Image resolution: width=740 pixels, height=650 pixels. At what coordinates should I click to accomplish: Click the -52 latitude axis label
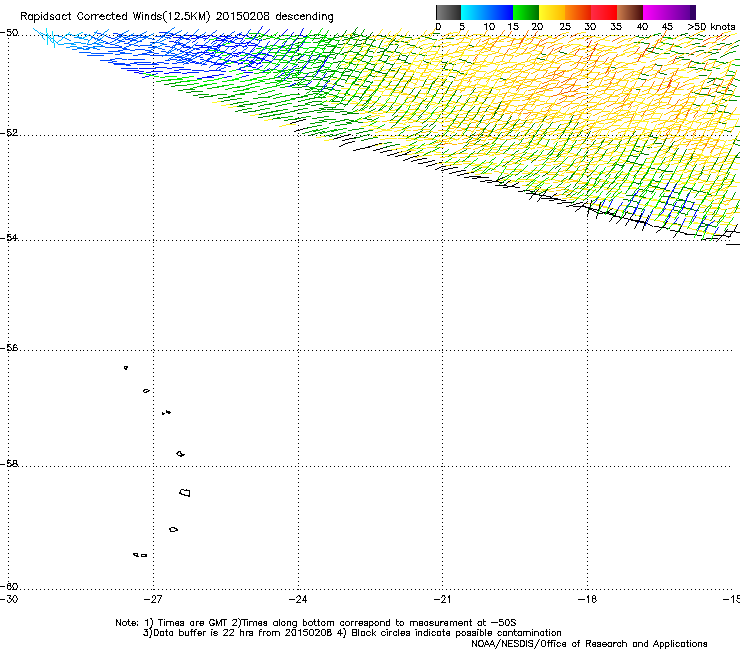9,133
